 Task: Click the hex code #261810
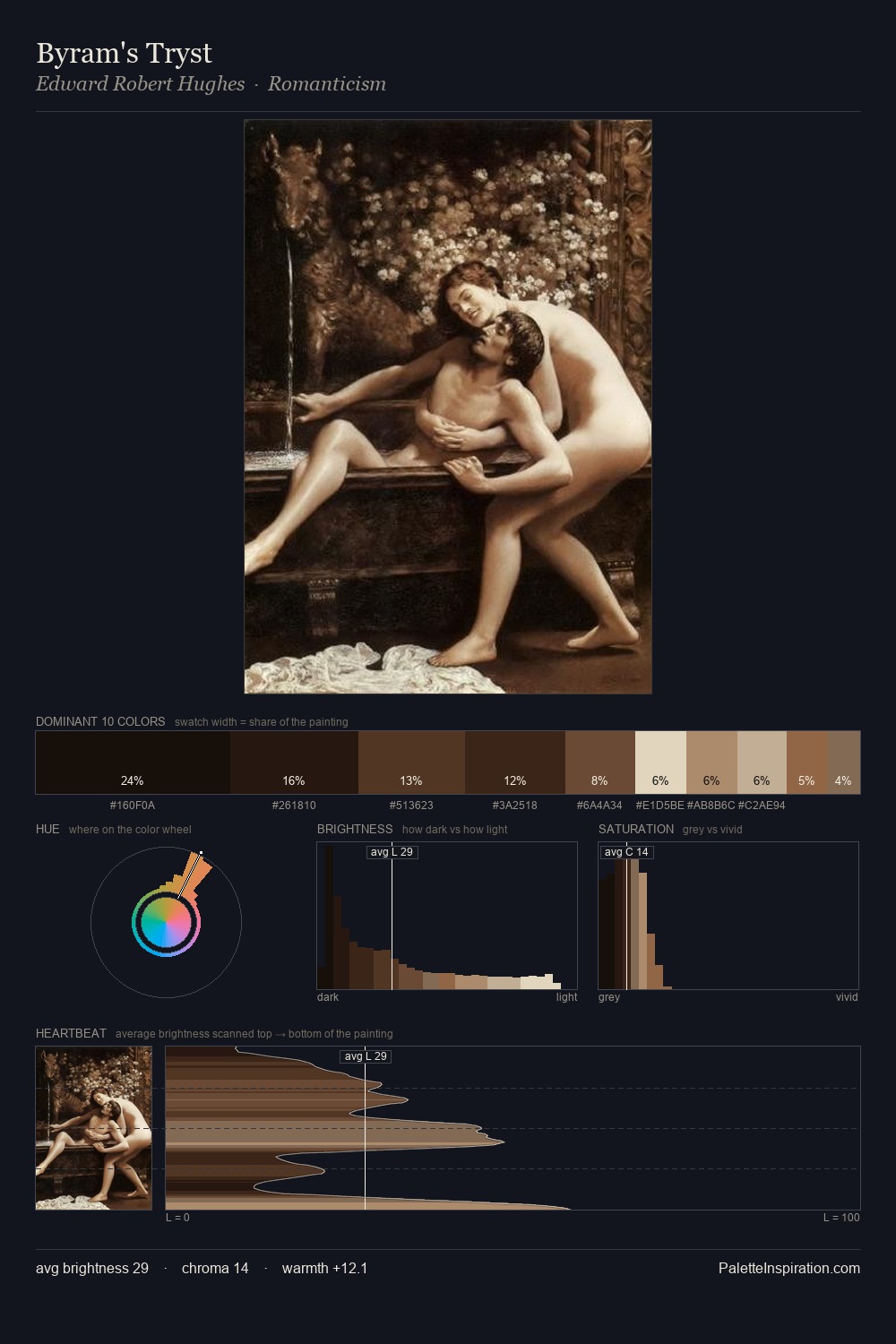[294, 806]
